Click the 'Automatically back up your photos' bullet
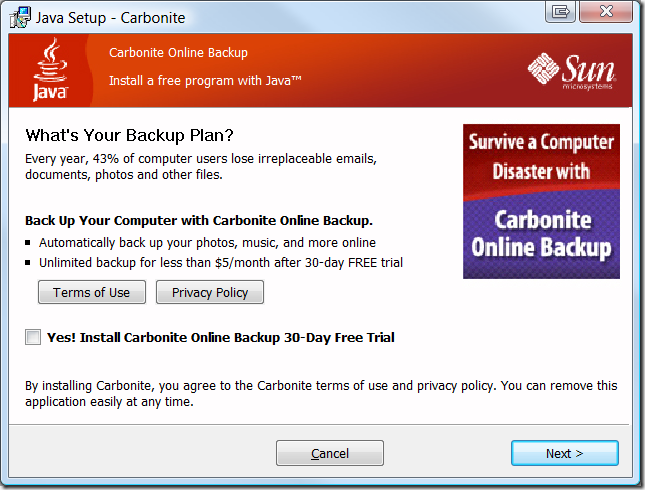Screen dimensions: 645x490 [x=207, y=243]
